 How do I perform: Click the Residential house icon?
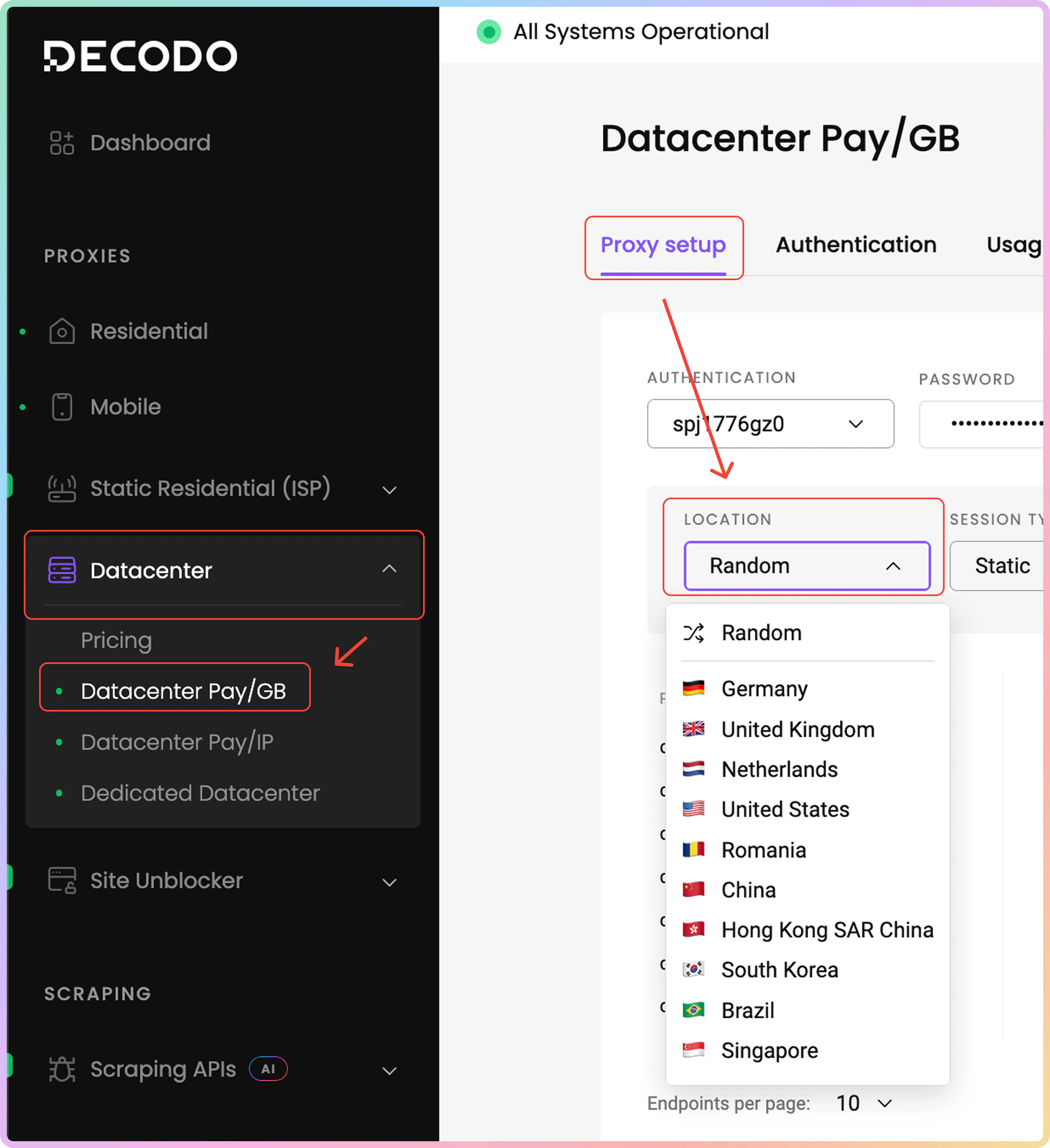[62, 332]
